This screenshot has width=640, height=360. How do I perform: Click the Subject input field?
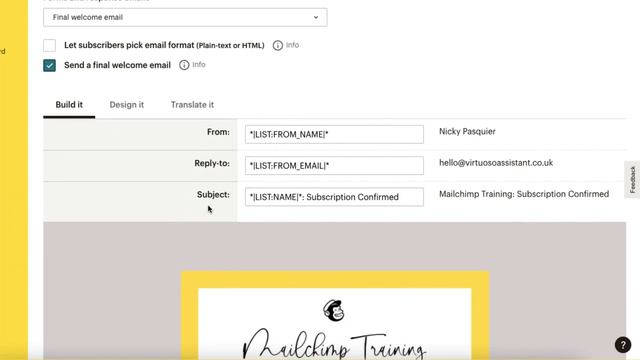click(334, 197)
